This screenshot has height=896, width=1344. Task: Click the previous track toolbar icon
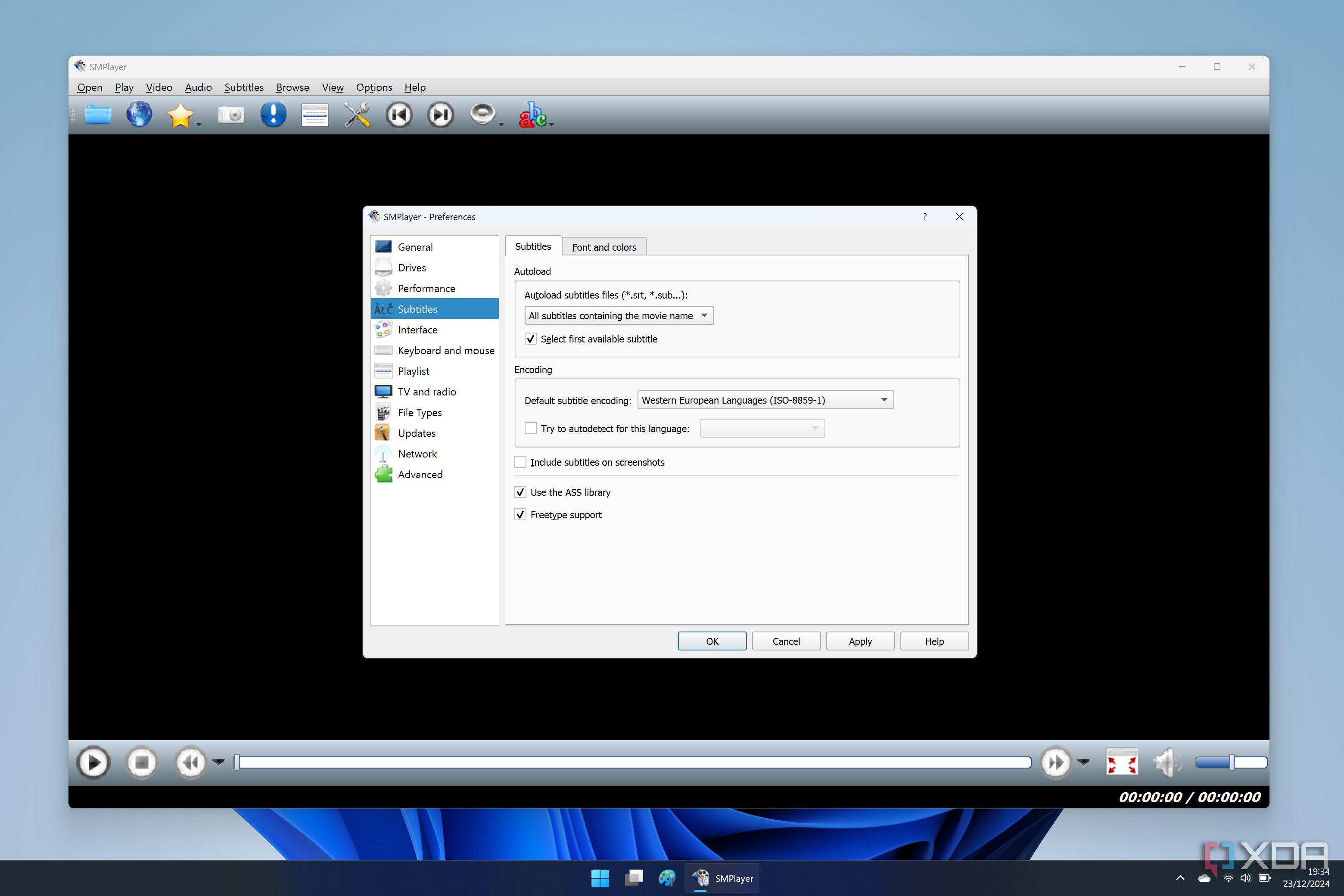coord(399,115)
